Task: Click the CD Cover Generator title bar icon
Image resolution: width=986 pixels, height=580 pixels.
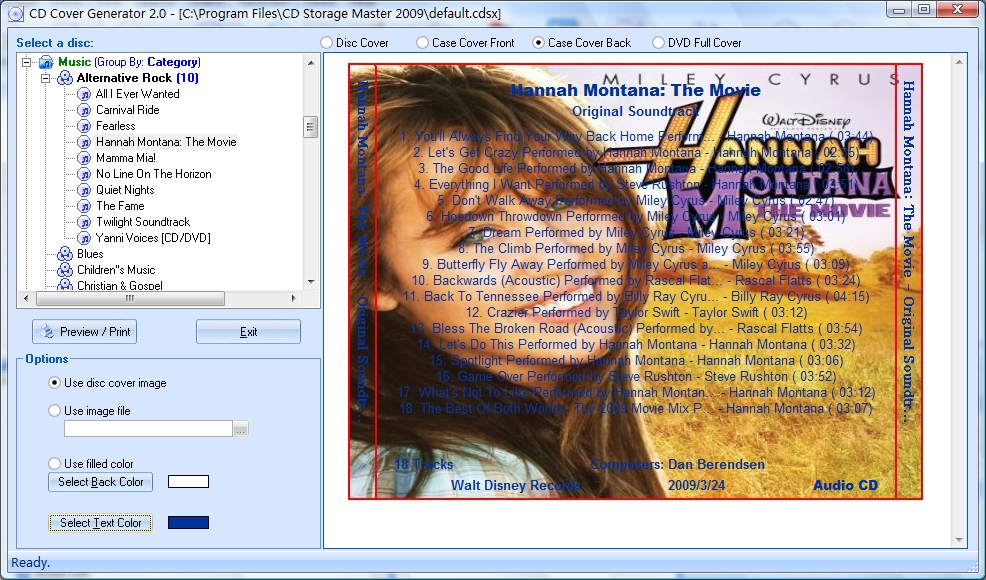Action: tap(16, 13)
